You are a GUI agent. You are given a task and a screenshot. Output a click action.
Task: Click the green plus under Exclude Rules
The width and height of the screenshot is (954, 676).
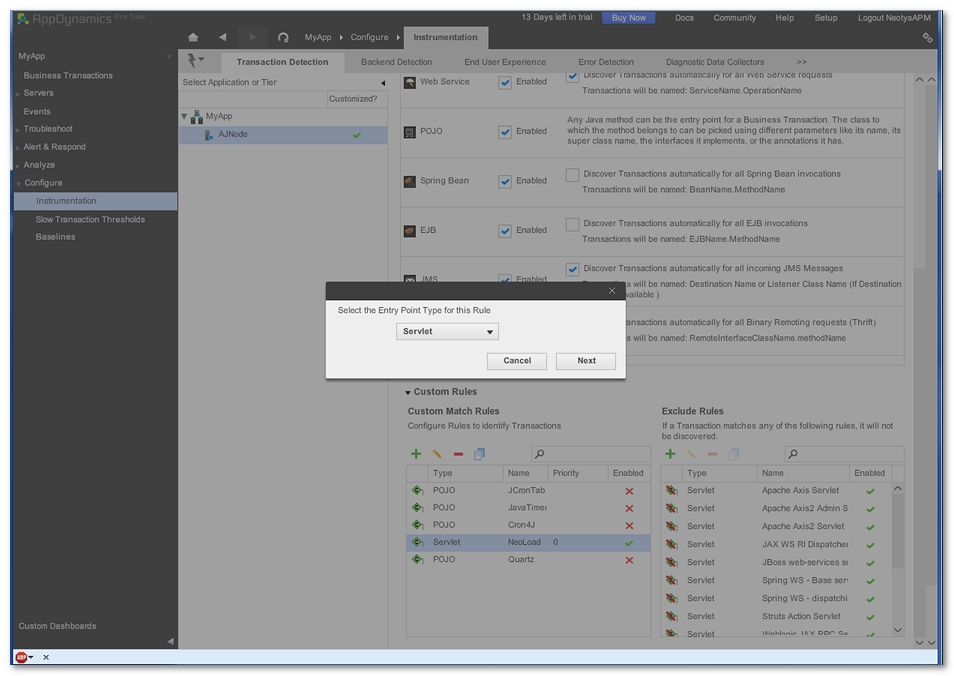(x=670, y=454)
